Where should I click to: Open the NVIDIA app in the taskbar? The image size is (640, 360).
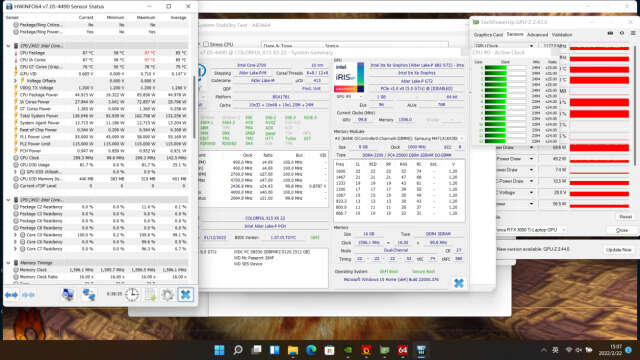tap(348, 350)
